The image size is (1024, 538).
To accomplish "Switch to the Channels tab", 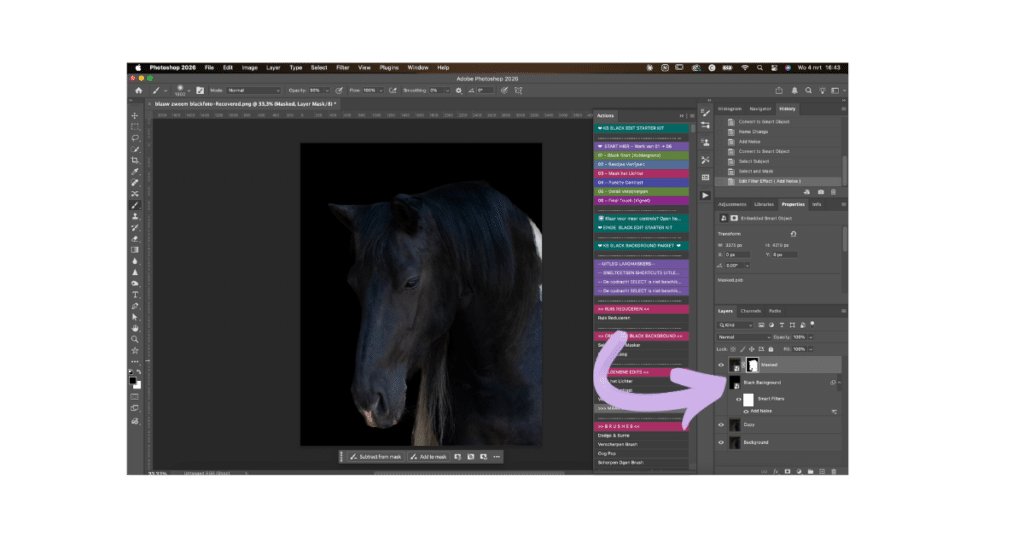I will (750, 311).
